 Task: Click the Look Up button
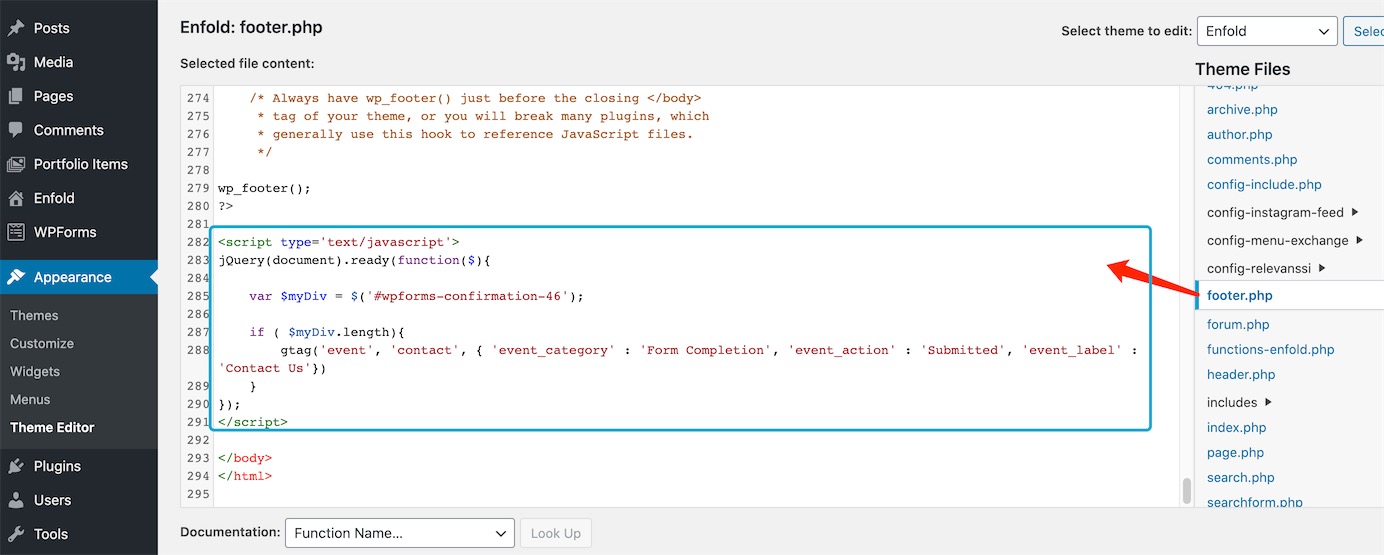(x=556, y=533)
